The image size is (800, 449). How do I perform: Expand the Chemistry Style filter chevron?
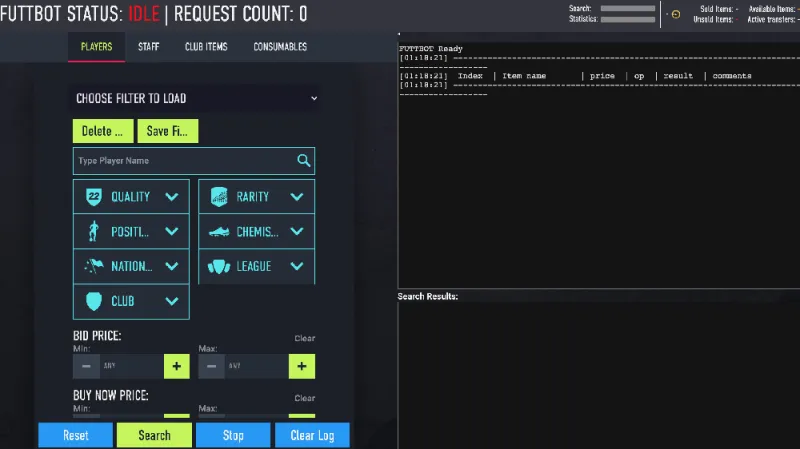click(x=297, y=232)
